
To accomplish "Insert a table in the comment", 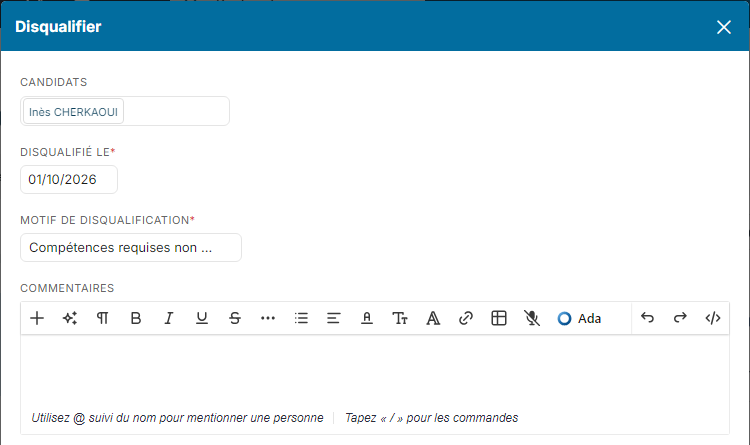I will [499, 318].
